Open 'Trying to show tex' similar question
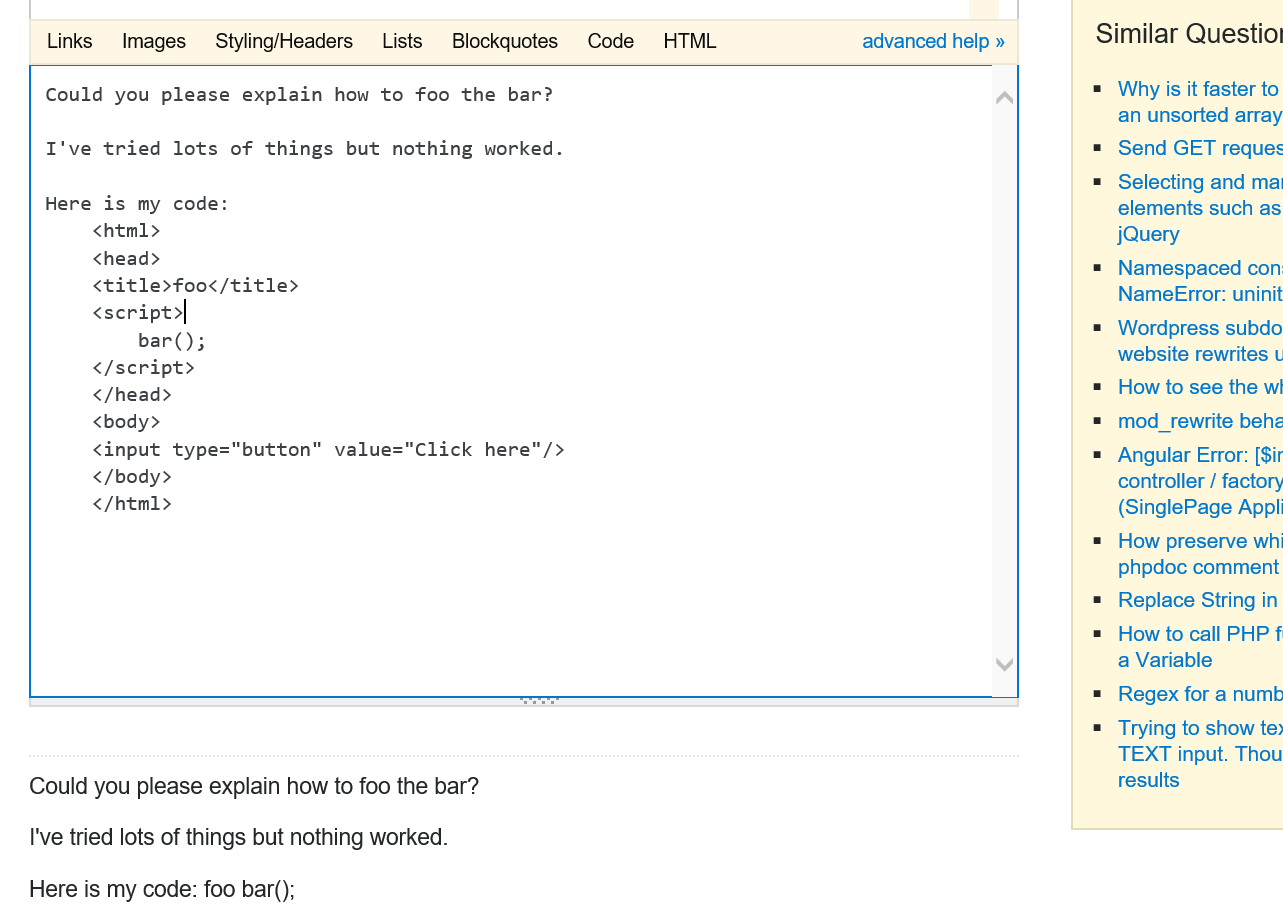 pyautogui.click(x=1200, y=754)
